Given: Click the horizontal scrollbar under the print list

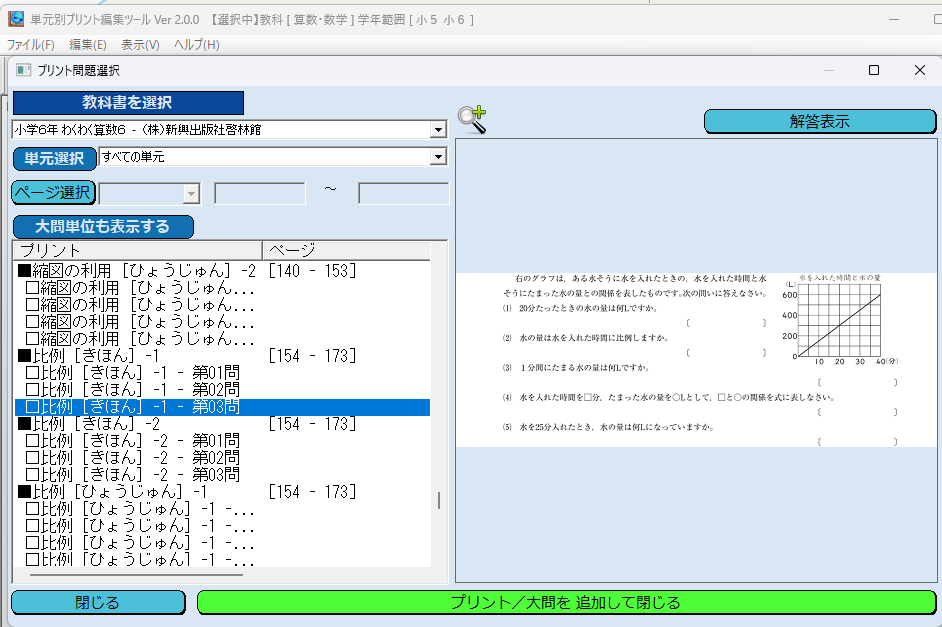Looking at the screenshot, I should (135, 575).
